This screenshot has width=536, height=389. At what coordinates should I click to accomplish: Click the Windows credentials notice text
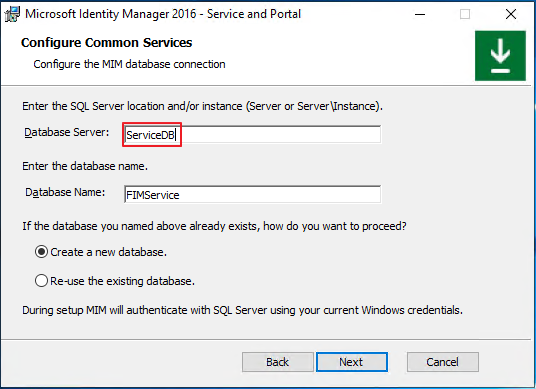[242, 310]
